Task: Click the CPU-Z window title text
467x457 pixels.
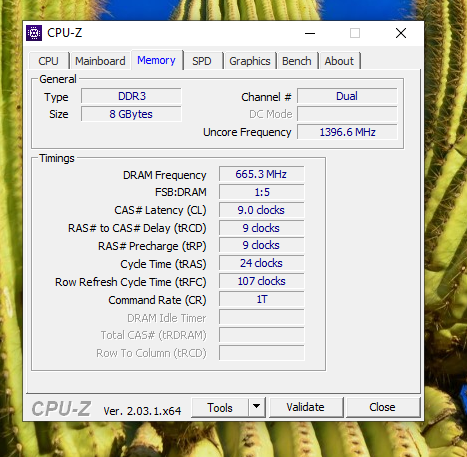Action: [65, 33]
